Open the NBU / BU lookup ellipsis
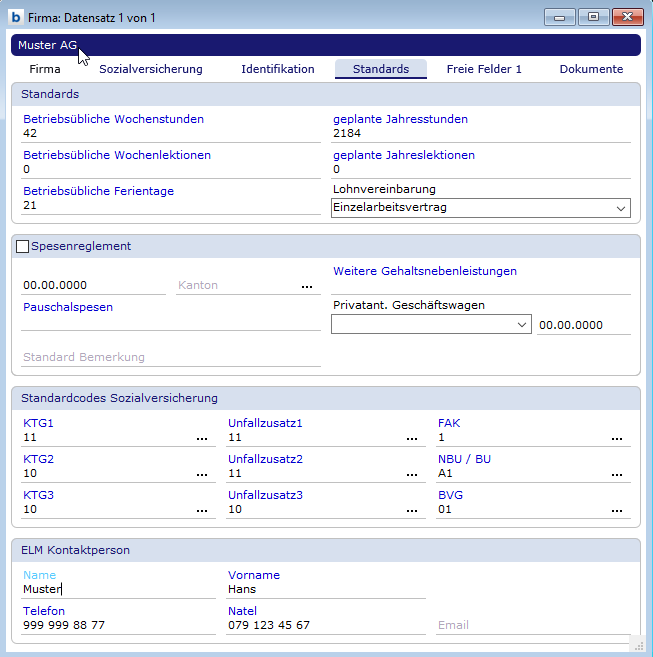Image resolution: width=653 pixels, height=657 pixels. pyautogui.click(x=617, y=474)
